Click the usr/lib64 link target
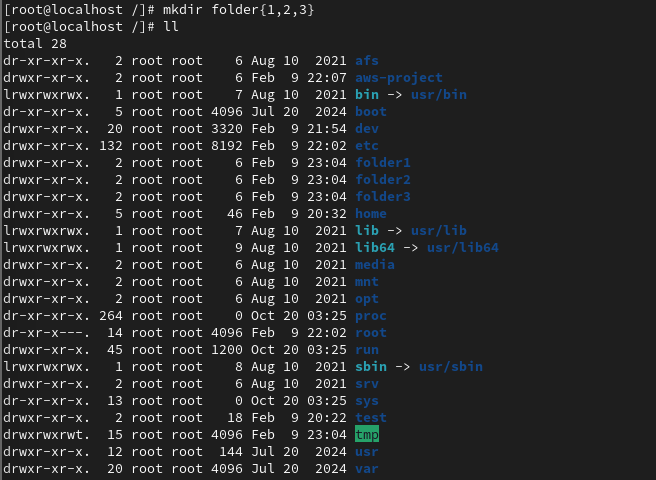This screenshot has width=656, height=480. point(463,248)
